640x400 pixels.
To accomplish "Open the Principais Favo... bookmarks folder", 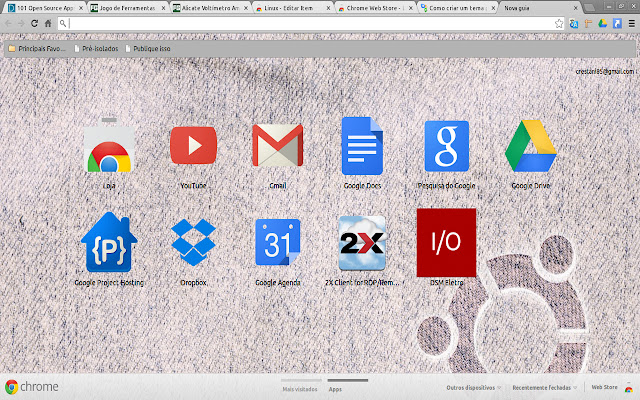I will pos(37,49).
